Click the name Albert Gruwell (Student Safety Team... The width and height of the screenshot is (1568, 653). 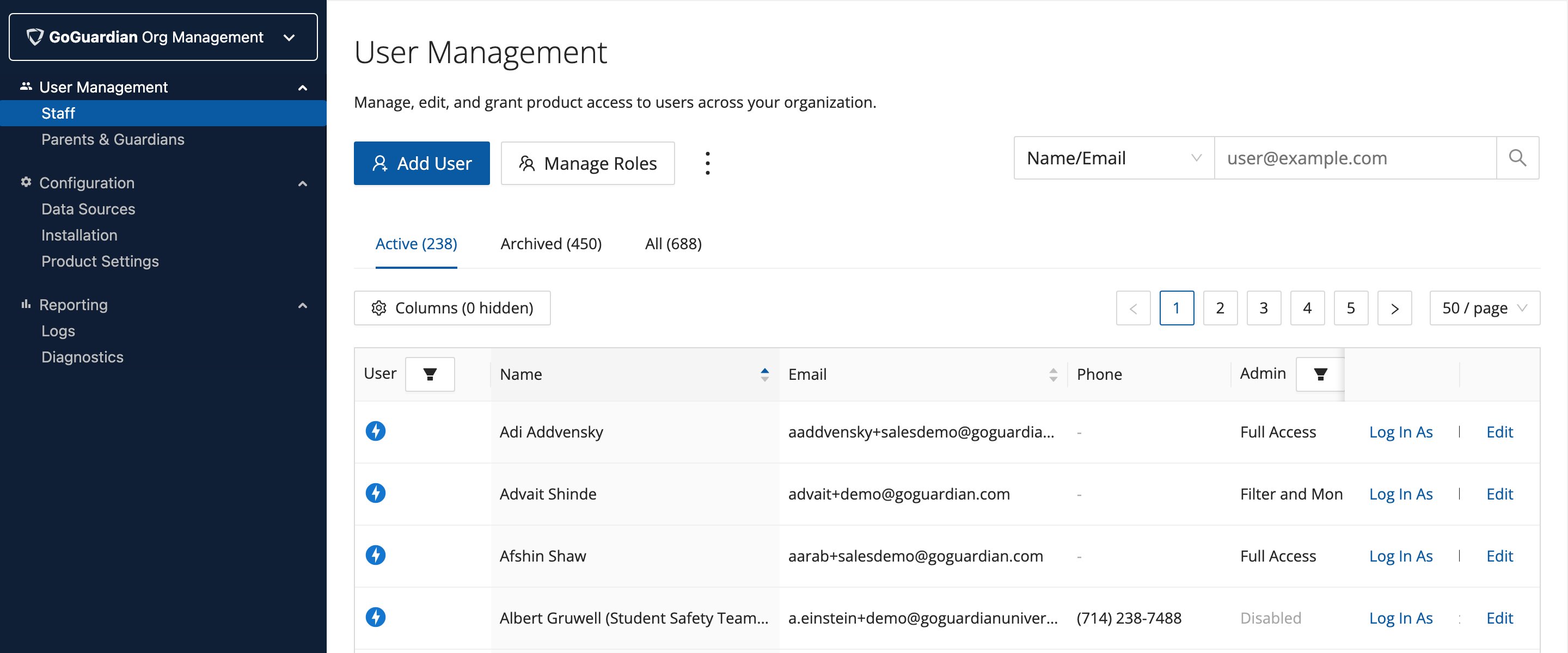pos(634,618)
